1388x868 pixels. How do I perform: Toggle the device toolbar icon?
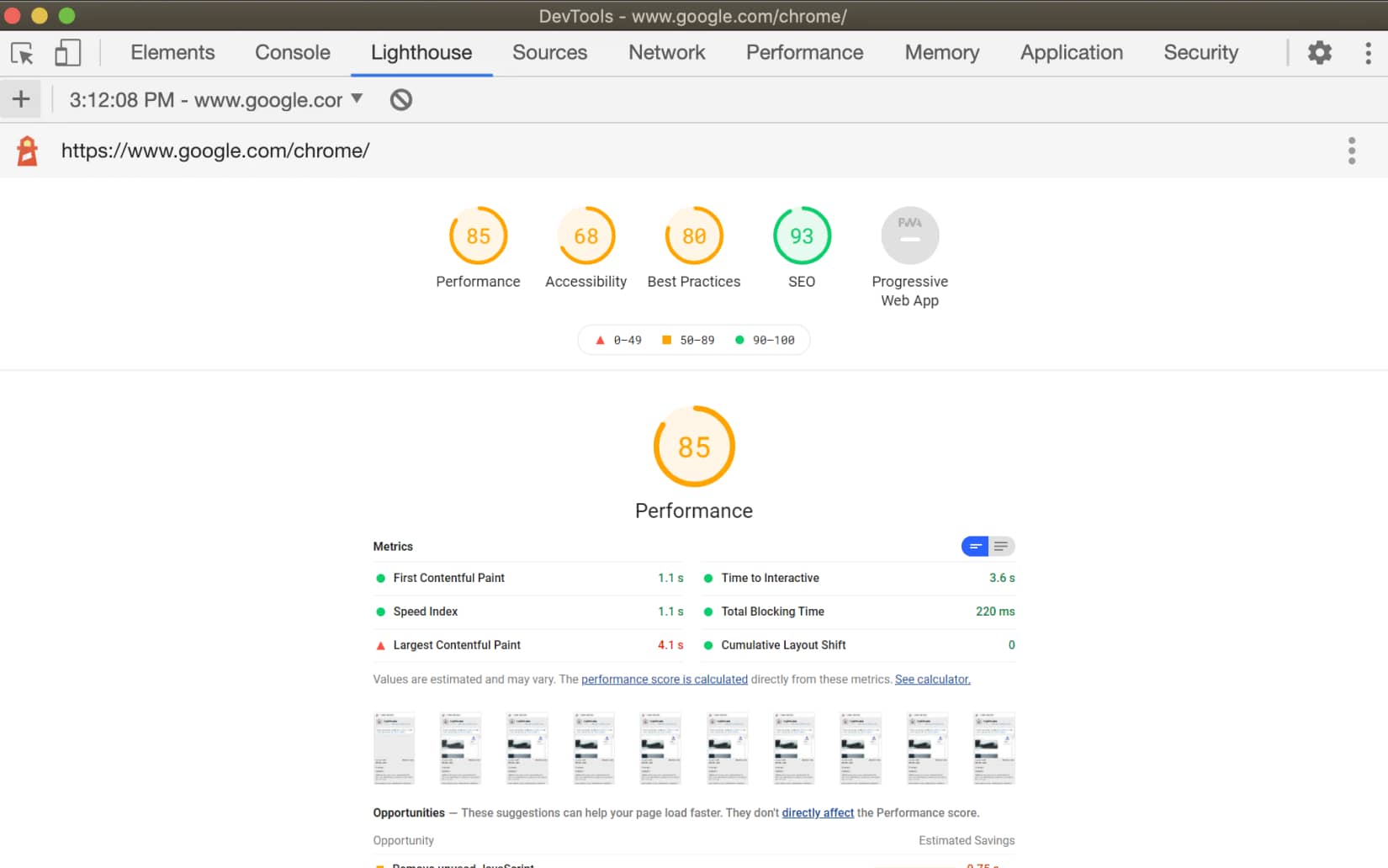[x=67, y=52]
